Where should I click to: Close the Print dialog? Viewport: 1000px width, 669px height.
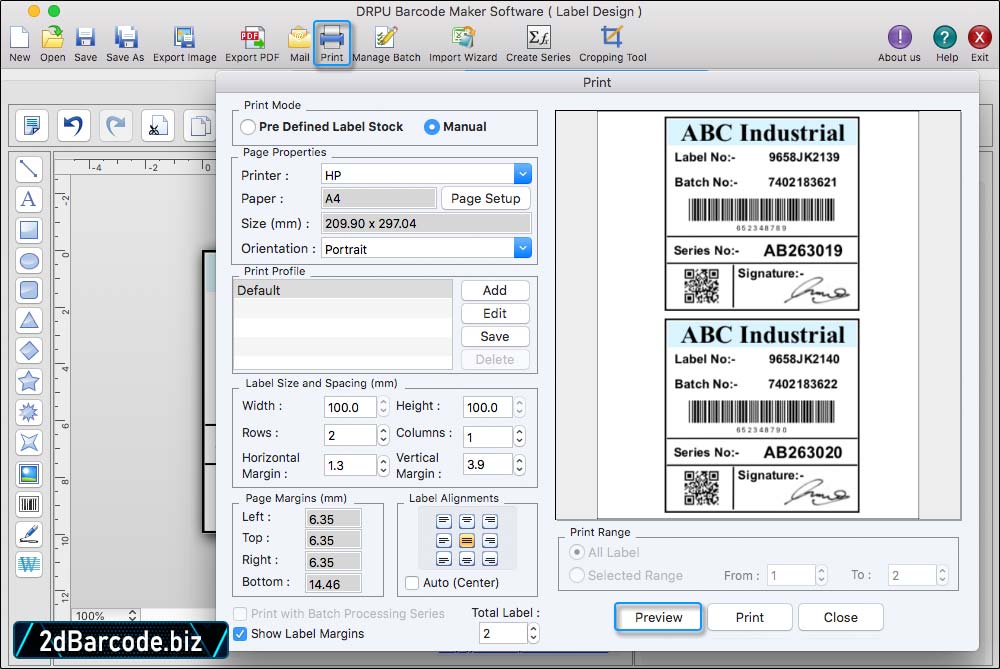click(841, 617)
